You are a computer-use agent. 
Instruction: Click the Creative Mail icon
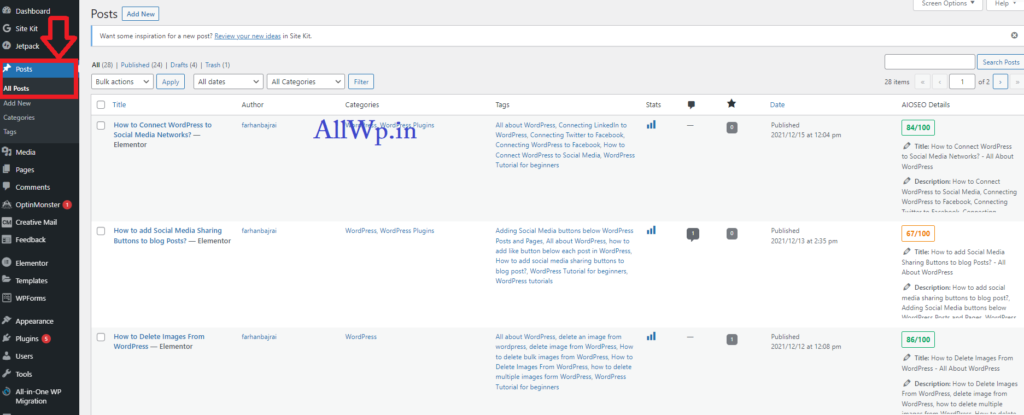click(7, 222)
